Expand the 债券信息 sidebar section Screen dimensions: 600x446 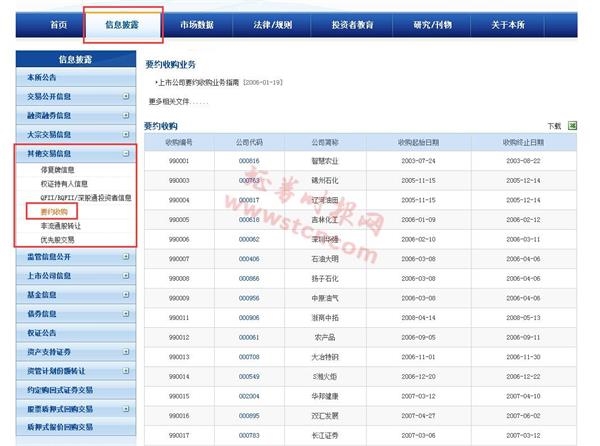coord(125,314)
